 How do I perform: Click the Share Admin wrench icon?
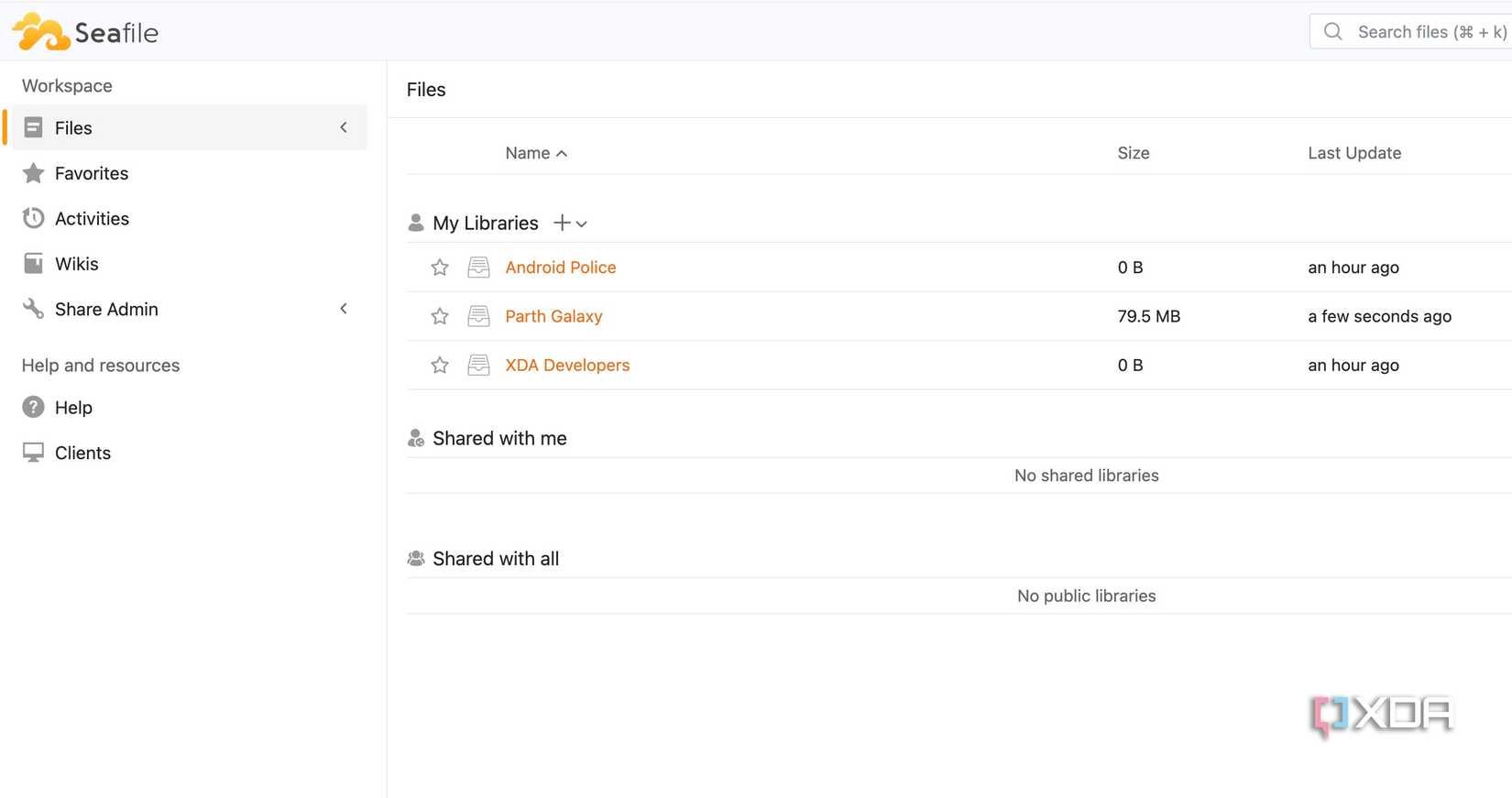(x=33, y=309)
